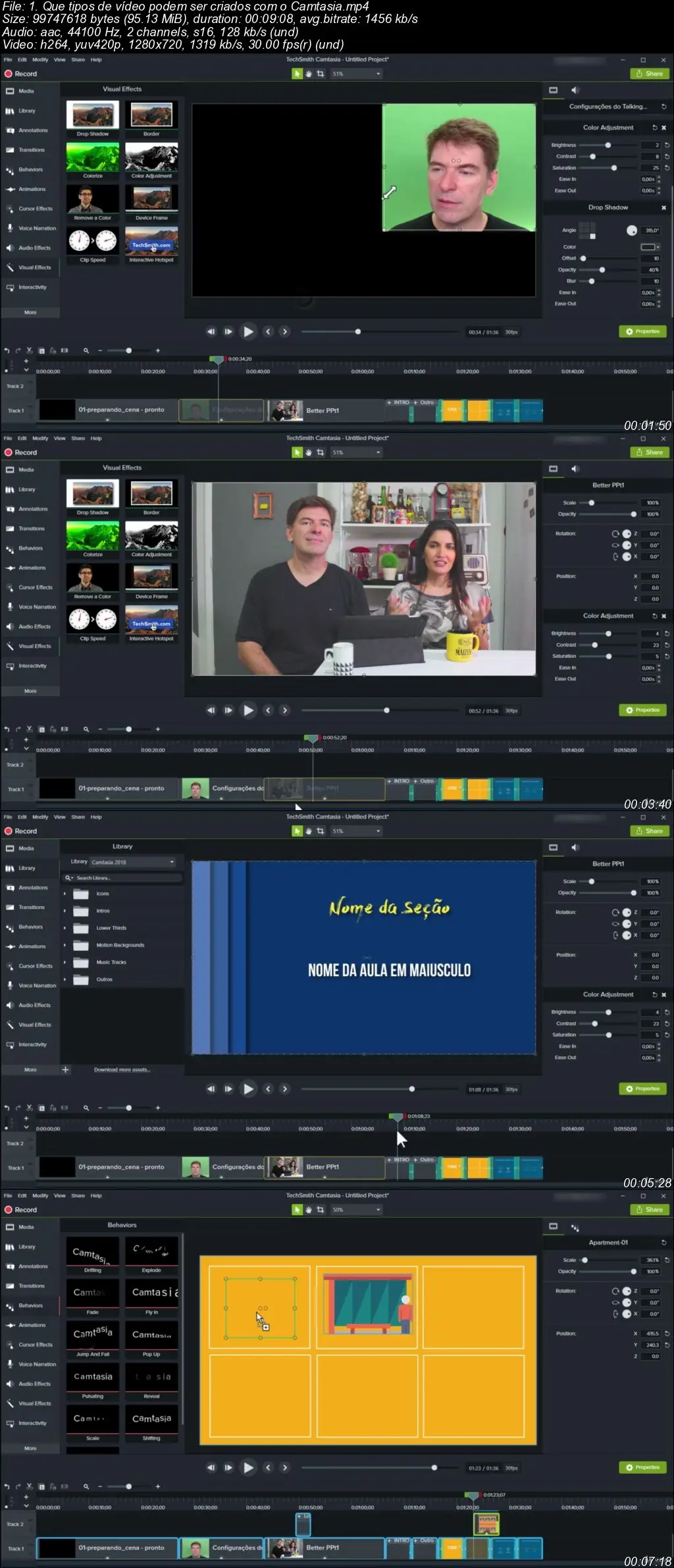Screen dimensions: 674x1568
Task: Open the Icons folder in the Library panel
Action: tap(81, 894)
